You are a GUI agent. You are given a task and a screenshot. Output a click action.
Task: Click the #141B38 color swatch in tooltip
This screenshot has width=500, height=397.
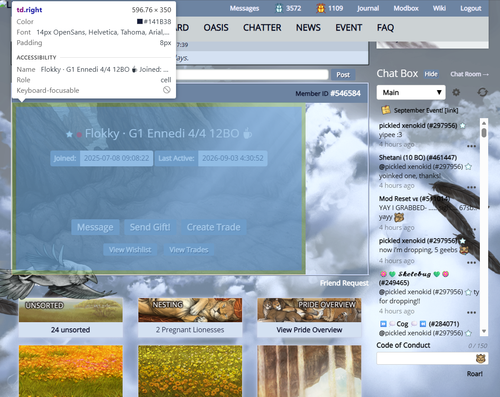[140, 22]
